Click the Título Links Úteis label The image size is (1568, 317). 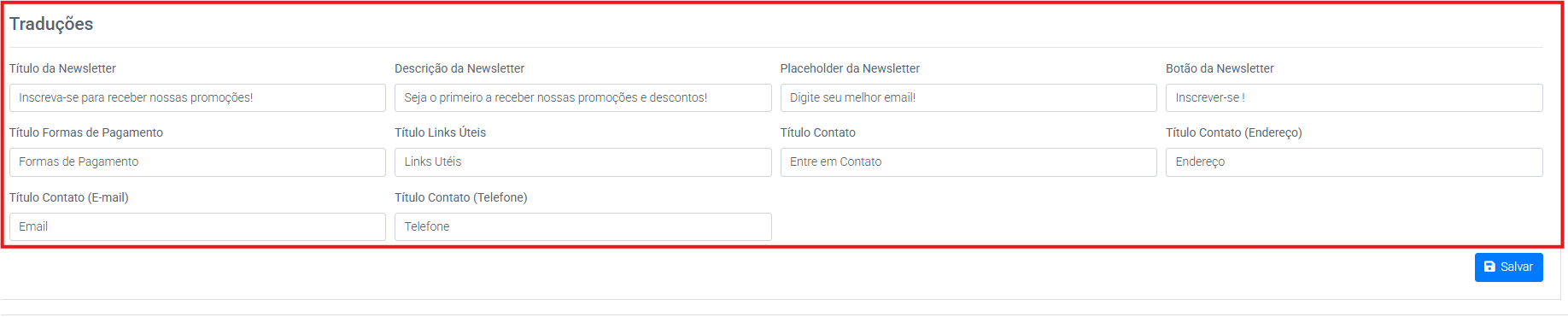[x=440, y=132]
